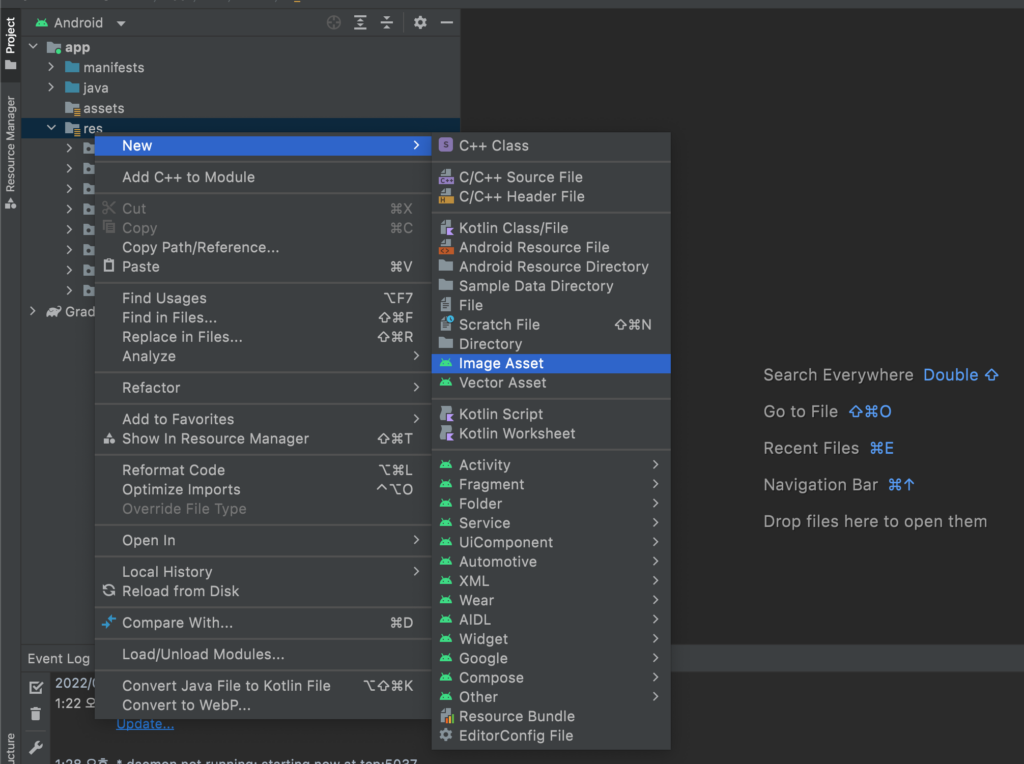This screenshot has width=1024, height=764.
Task: Select Android Resource File menu entry
Action: (x=534, y=247)
